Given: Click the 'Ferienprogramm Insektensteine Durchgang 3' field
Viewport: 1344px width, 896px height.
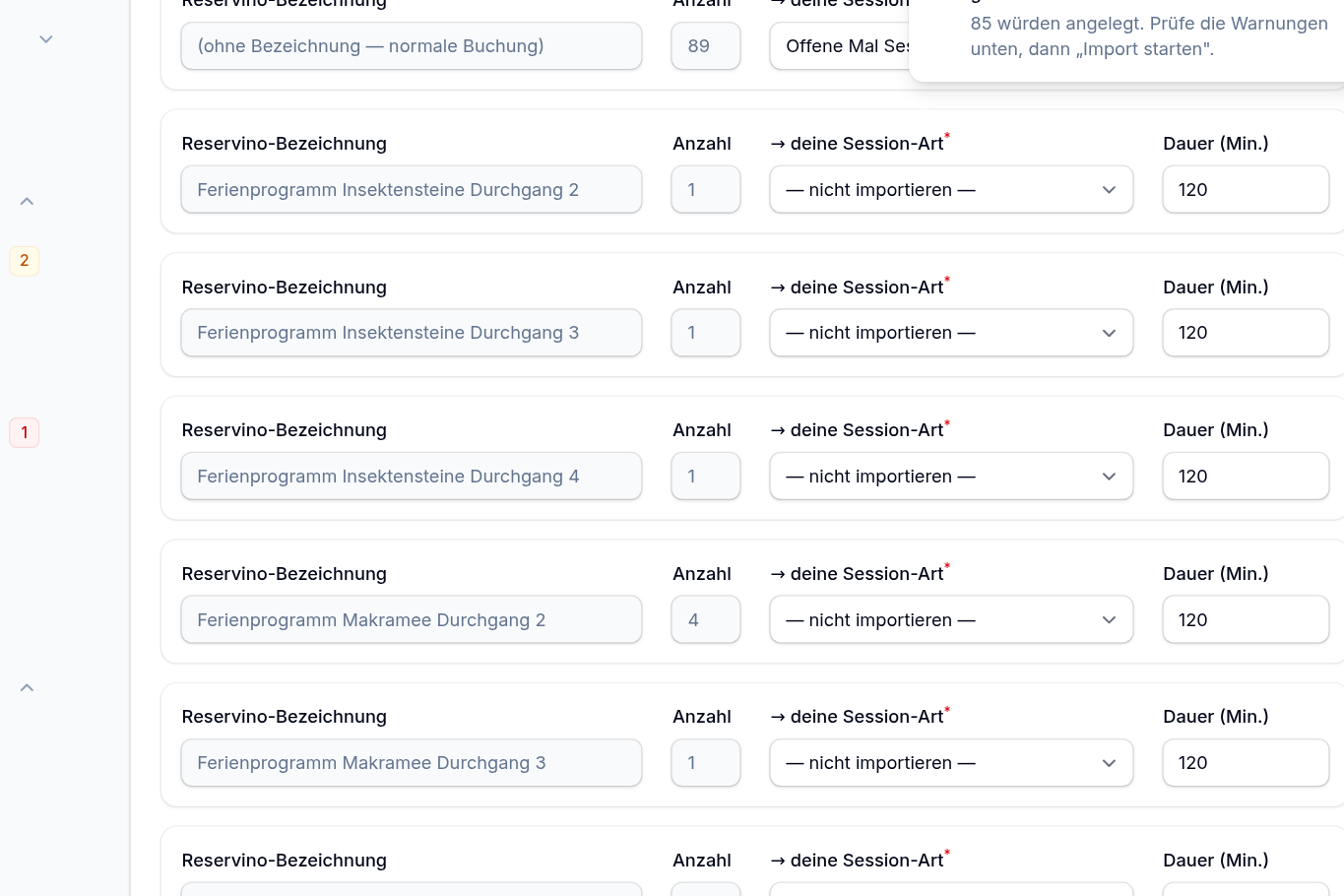Looking at the screenshot, I should click(x=412, y=333).
